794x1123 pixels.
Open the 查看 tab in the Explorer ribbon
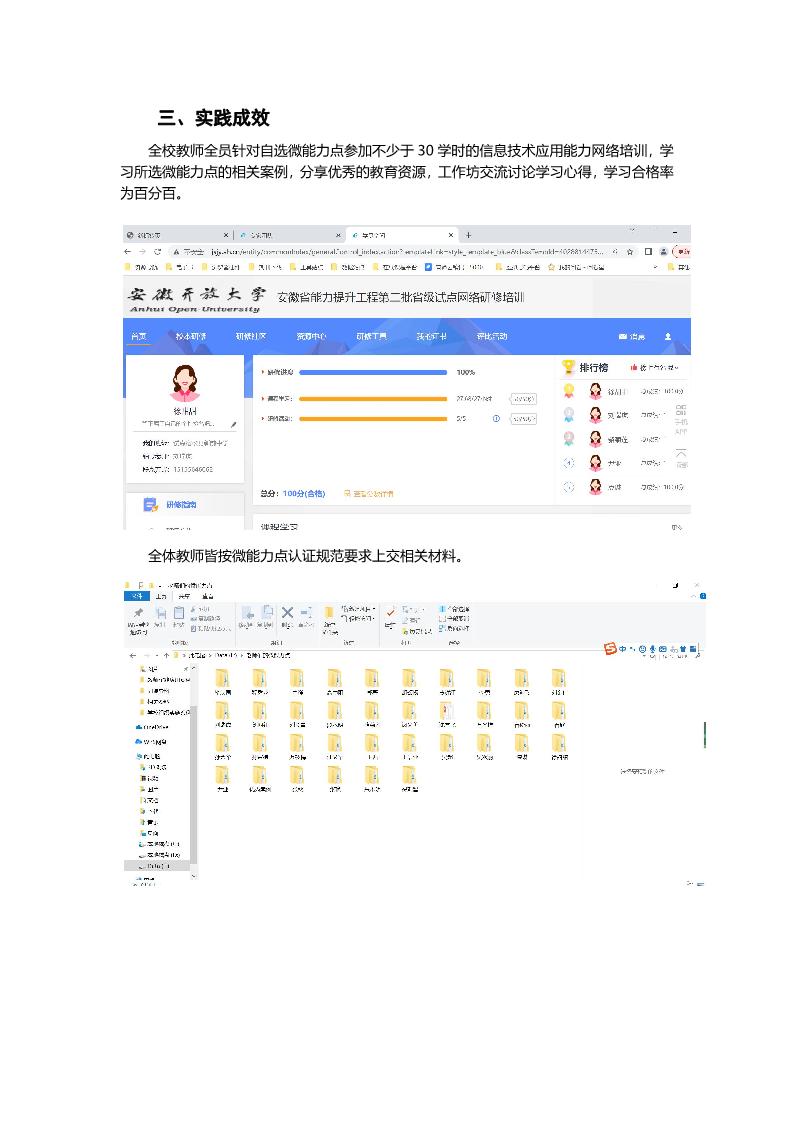208,596
